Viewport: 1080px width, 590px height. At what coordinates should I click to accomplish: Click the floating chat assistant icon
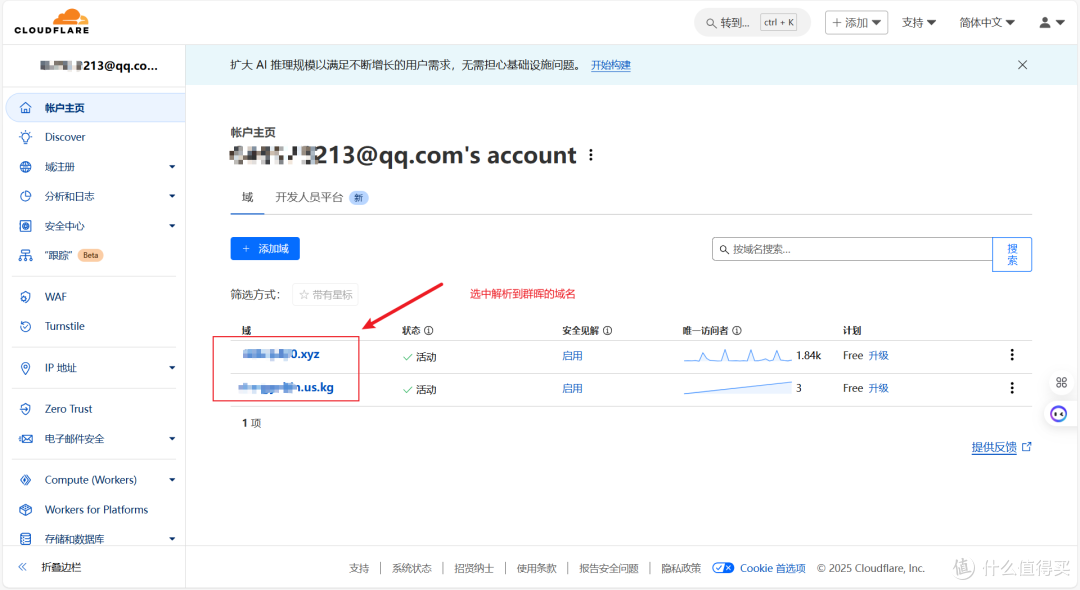tap(1059, 414)
